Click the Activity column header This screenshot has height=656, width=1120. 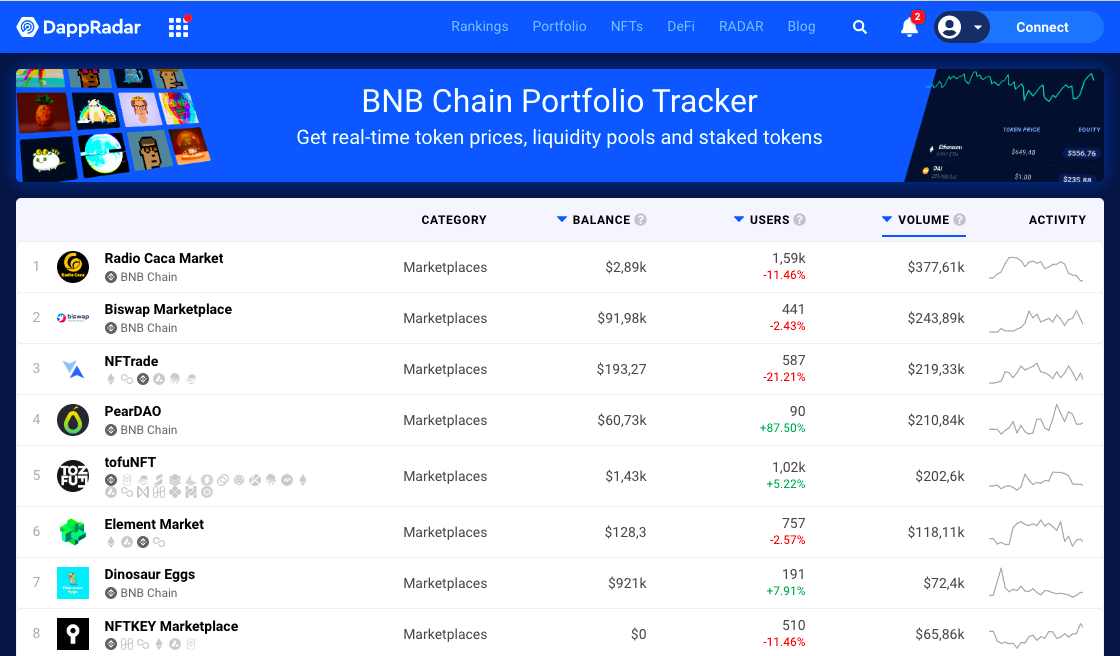(x=1057, y=219)
